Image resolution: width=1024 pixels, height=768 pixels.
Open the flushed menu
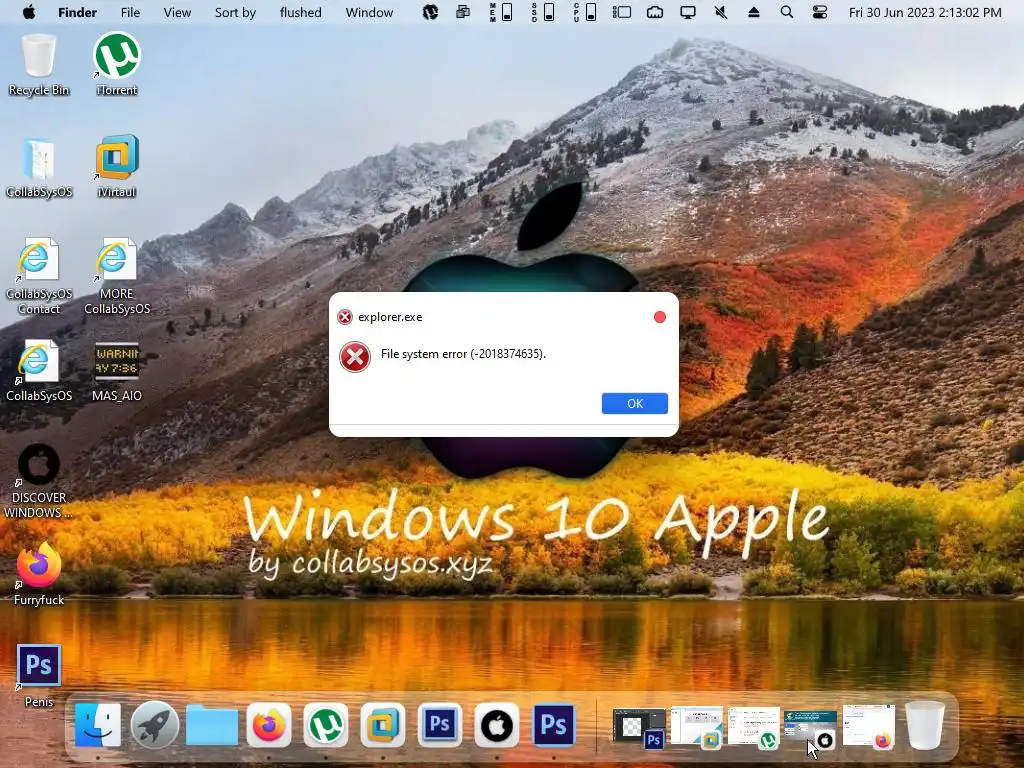[300, 12]
